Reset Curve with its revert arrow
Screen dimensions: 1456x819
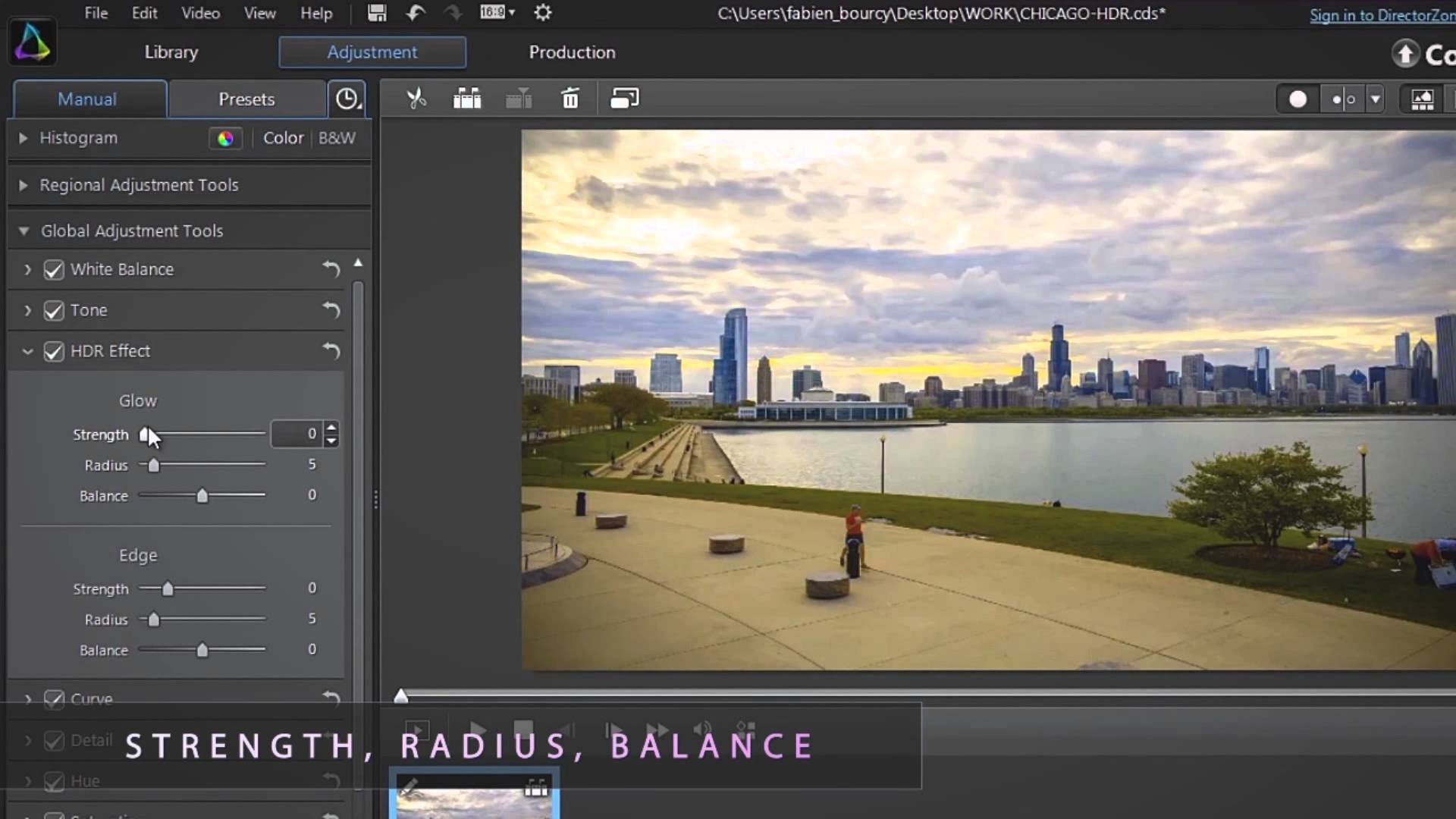(x=331, y=698)
